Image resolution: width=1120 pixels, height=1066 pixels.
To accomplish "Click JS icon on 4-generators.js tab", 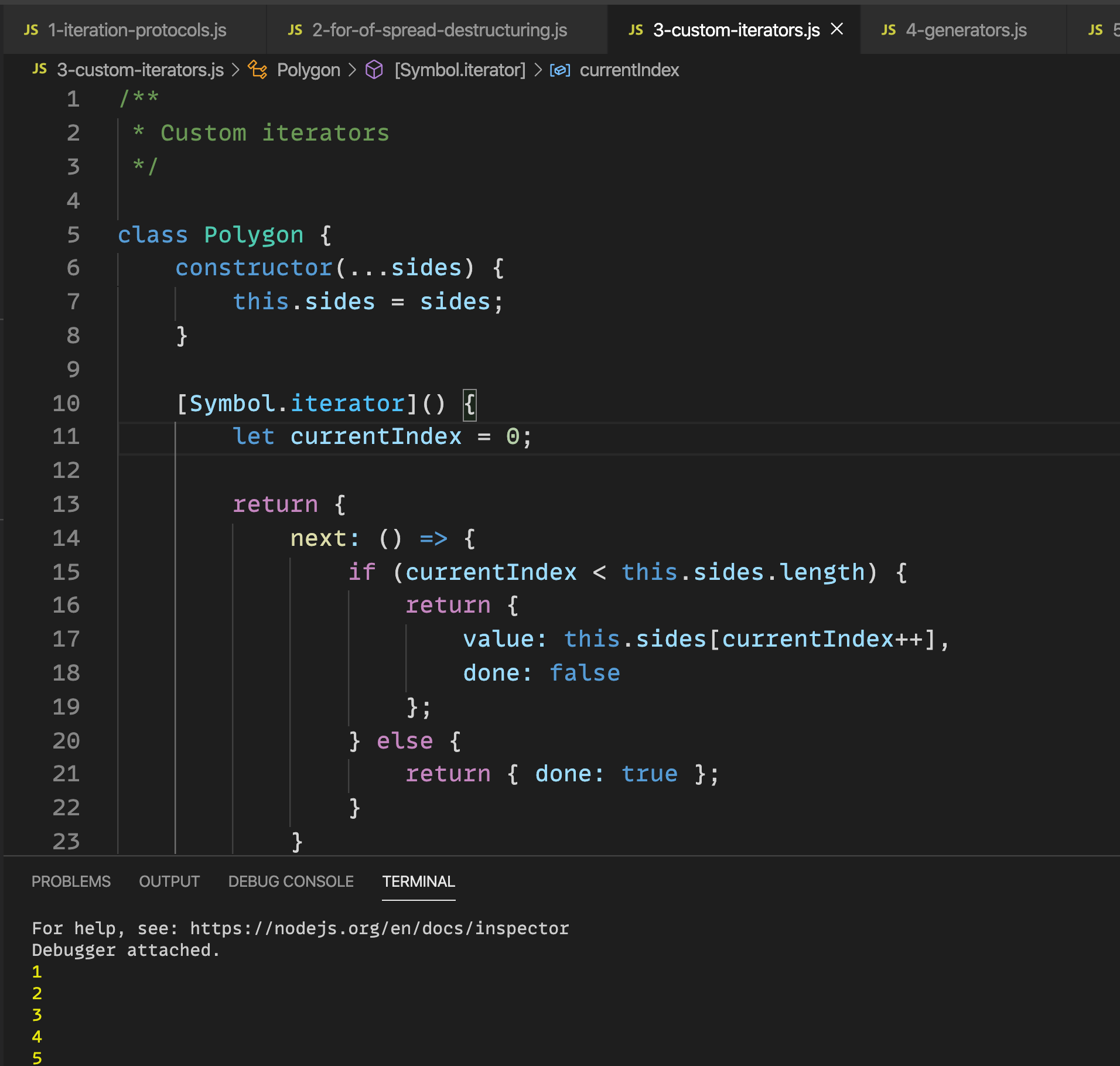I will [x=889, y=30].
